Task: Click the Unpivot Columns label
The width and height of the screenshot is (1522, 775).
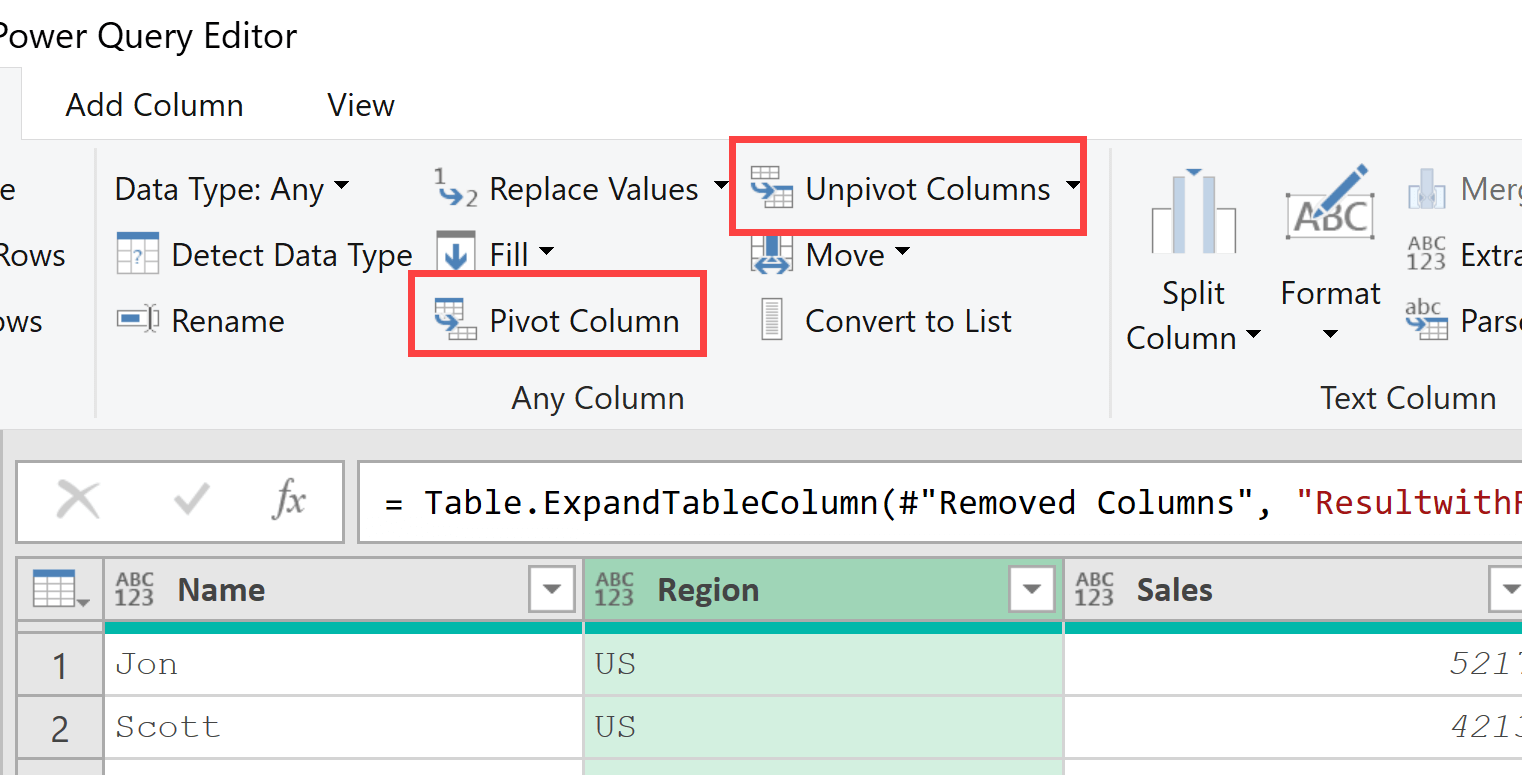Action: pyautogui.click(x=928, y=189)
